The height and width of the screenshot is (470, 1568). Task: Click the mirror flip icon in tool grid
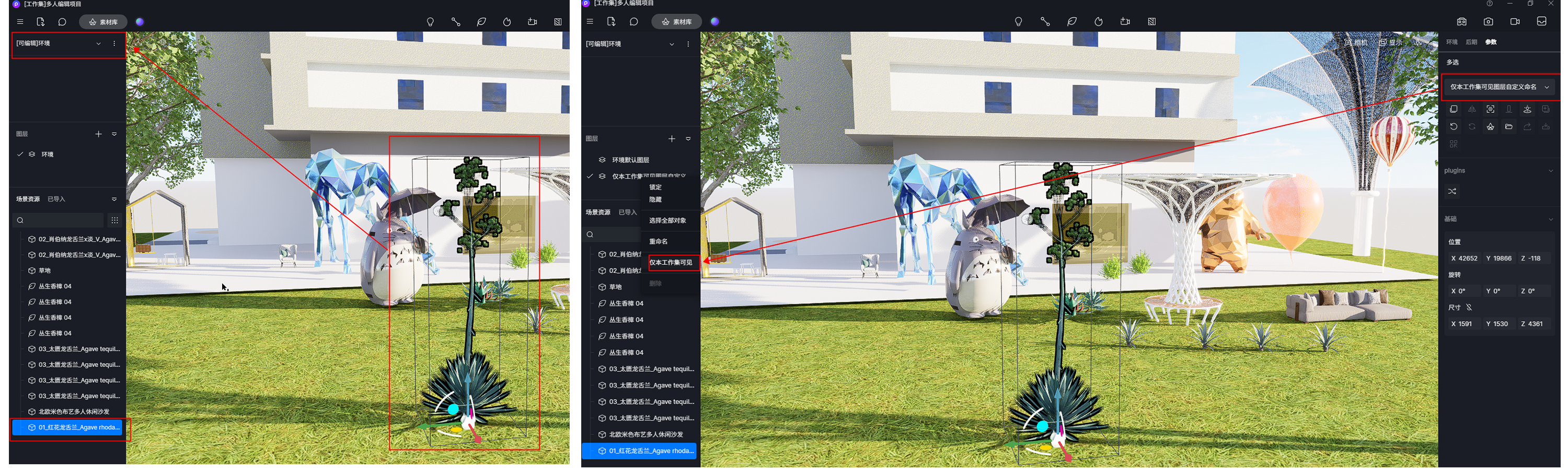pos(1472,110)
